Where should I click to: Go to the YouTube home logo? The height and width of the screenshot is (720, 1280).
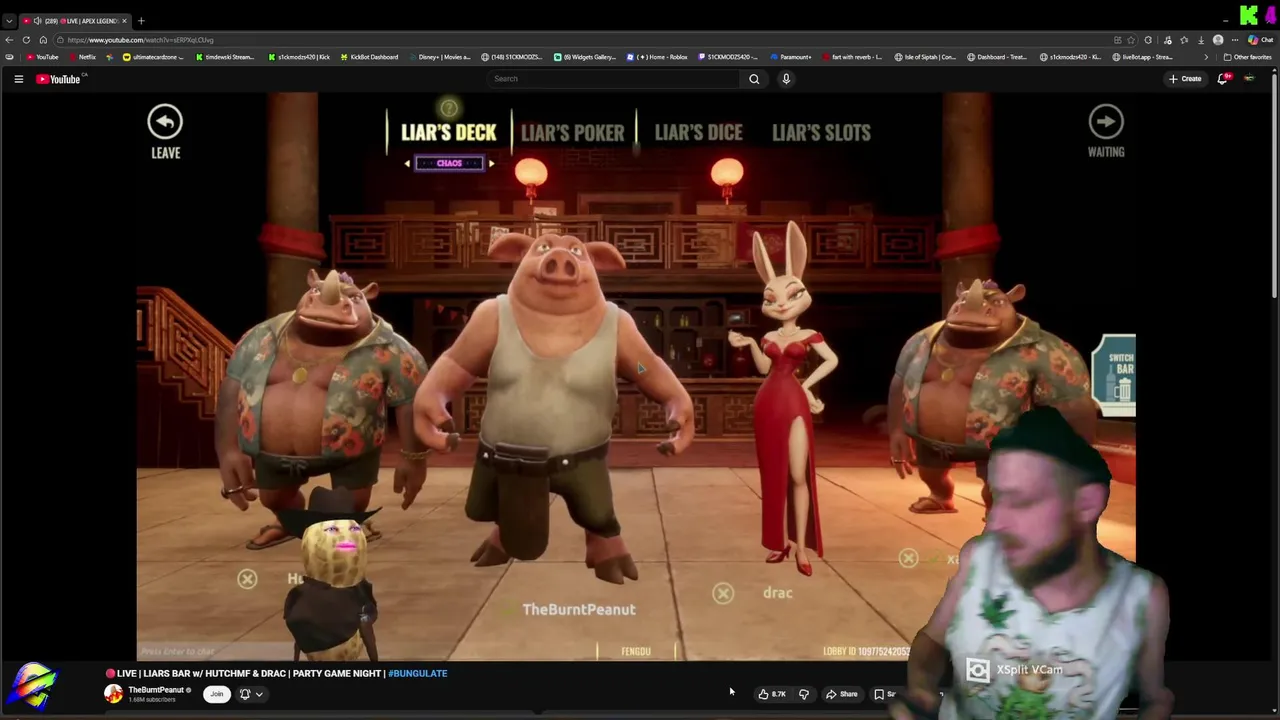pos(58,79)
